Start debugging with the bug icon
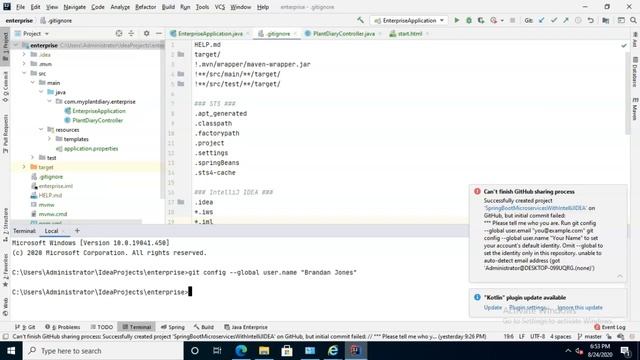The image size is (640, 360). 469,20
